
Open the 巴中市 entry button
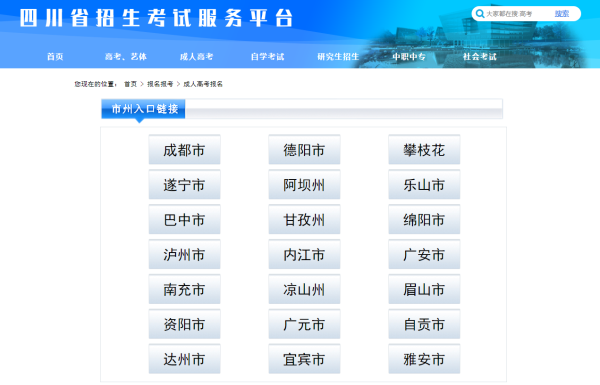coord(184,219)
